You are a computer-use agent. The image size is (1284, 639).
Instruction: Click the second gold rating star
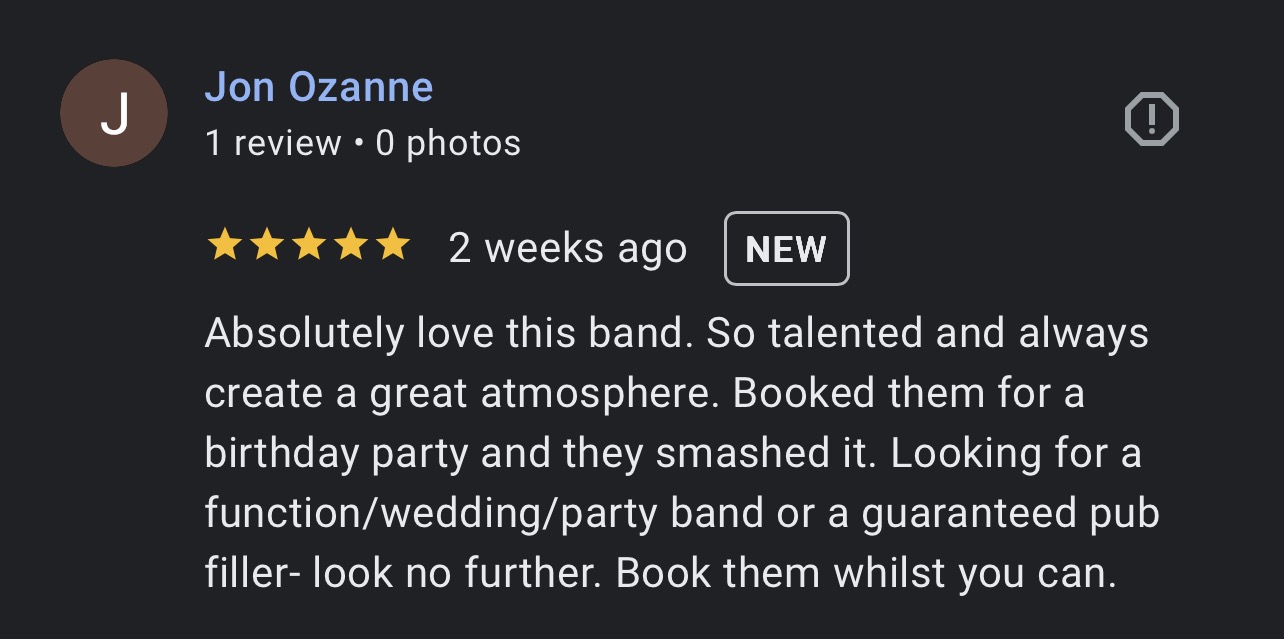[x=266, y=245]
